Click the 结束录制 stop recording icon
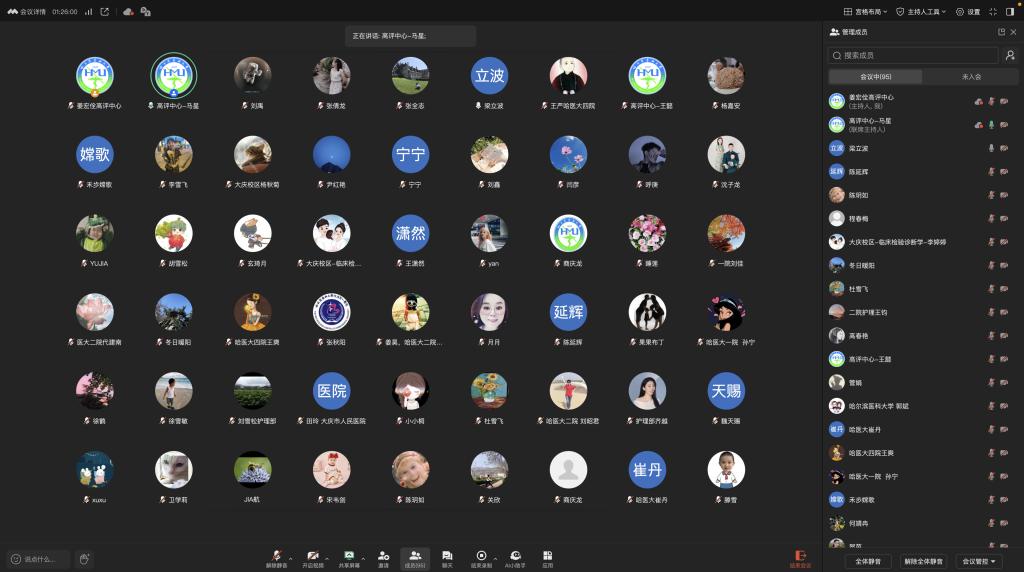1024x572 pixels. (x=481, y=555)
